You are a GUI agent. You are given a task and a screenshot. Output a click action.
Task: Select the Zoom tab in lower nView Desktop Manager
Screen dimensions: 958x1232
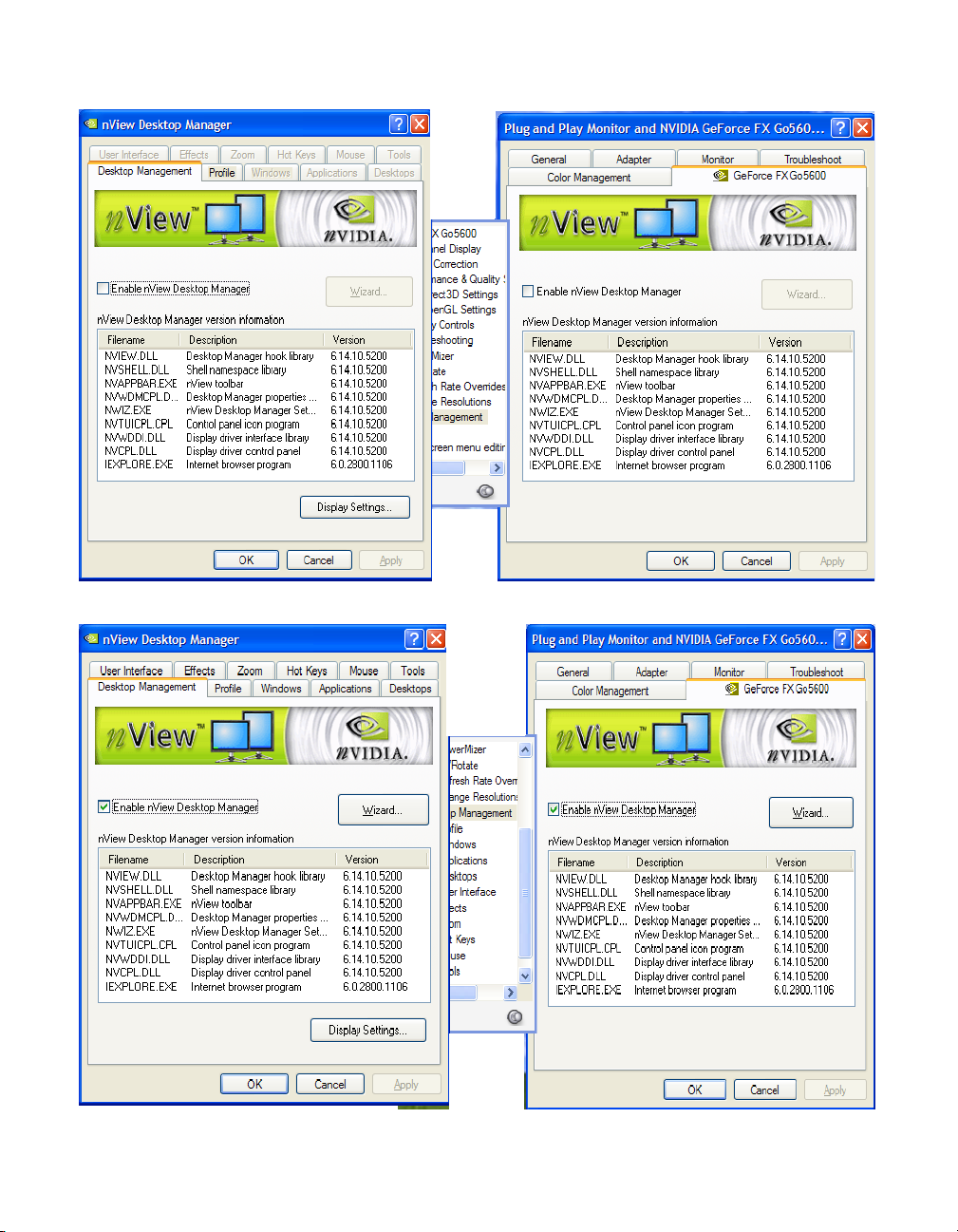click(x=250, y=671)
